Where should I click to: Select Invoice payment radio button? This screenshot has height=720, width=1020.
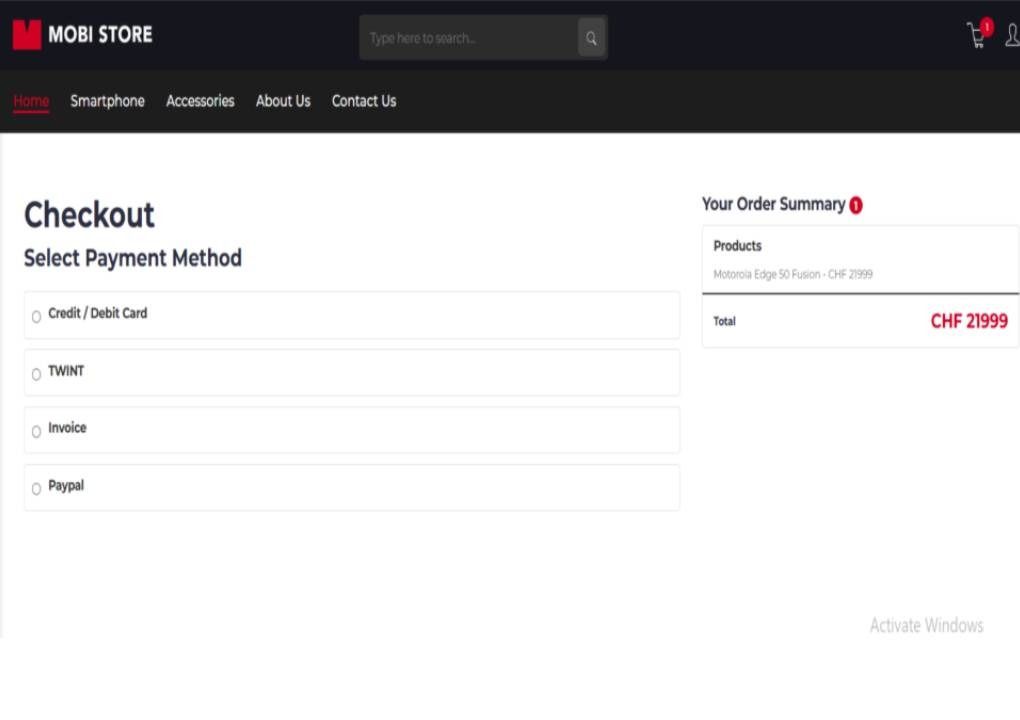click(x=36, y=431)
